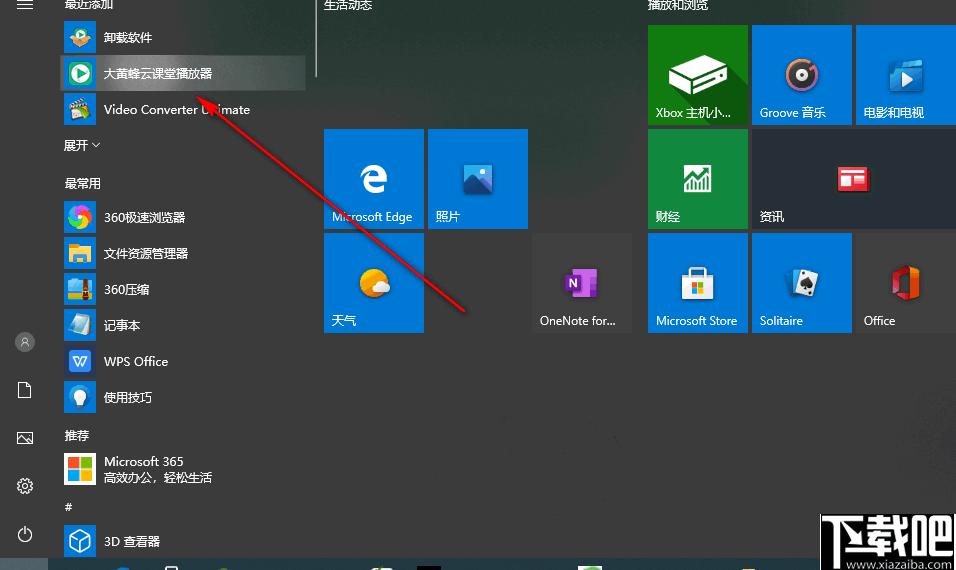The image size is (956, 570).
Task: Open Pictures from the sidebar
Action: pyautogui.click(x=24, y=438)
